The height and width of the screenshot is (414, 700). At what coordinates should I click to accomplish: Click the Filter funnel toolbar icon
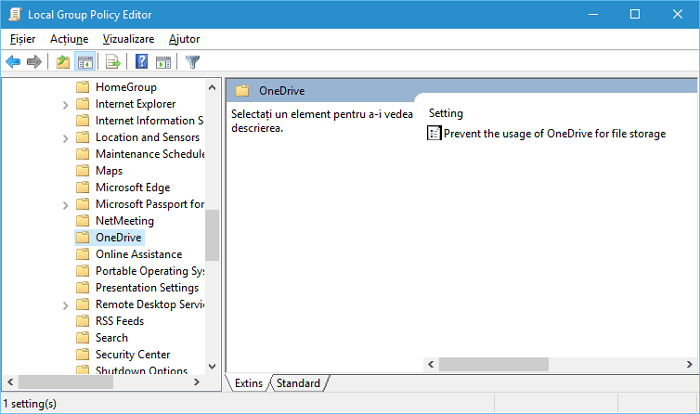pos(192,62)
